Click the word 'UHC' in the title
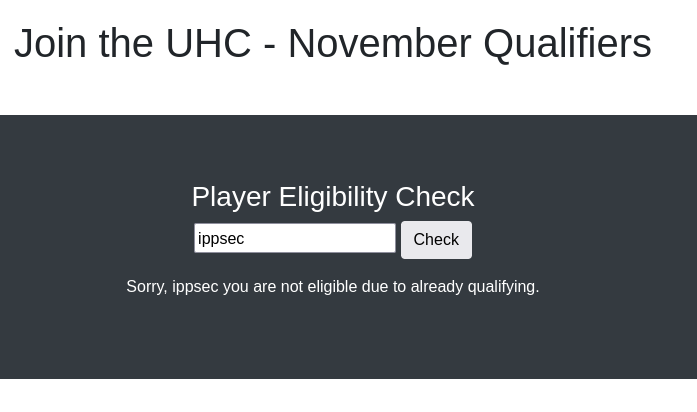This screenshot has height=412, width=697. tap(208, 44)
